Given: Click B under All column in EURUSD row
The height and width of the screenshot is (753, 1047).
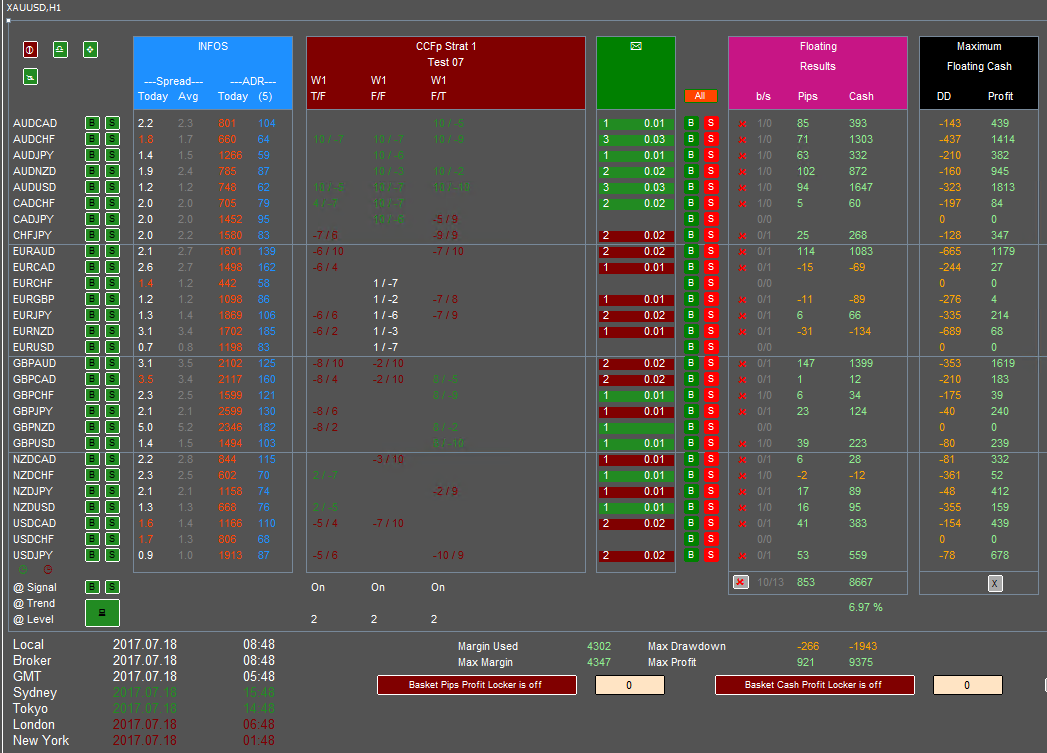Looking at the screenshot, I should click(x=691, y=347).
